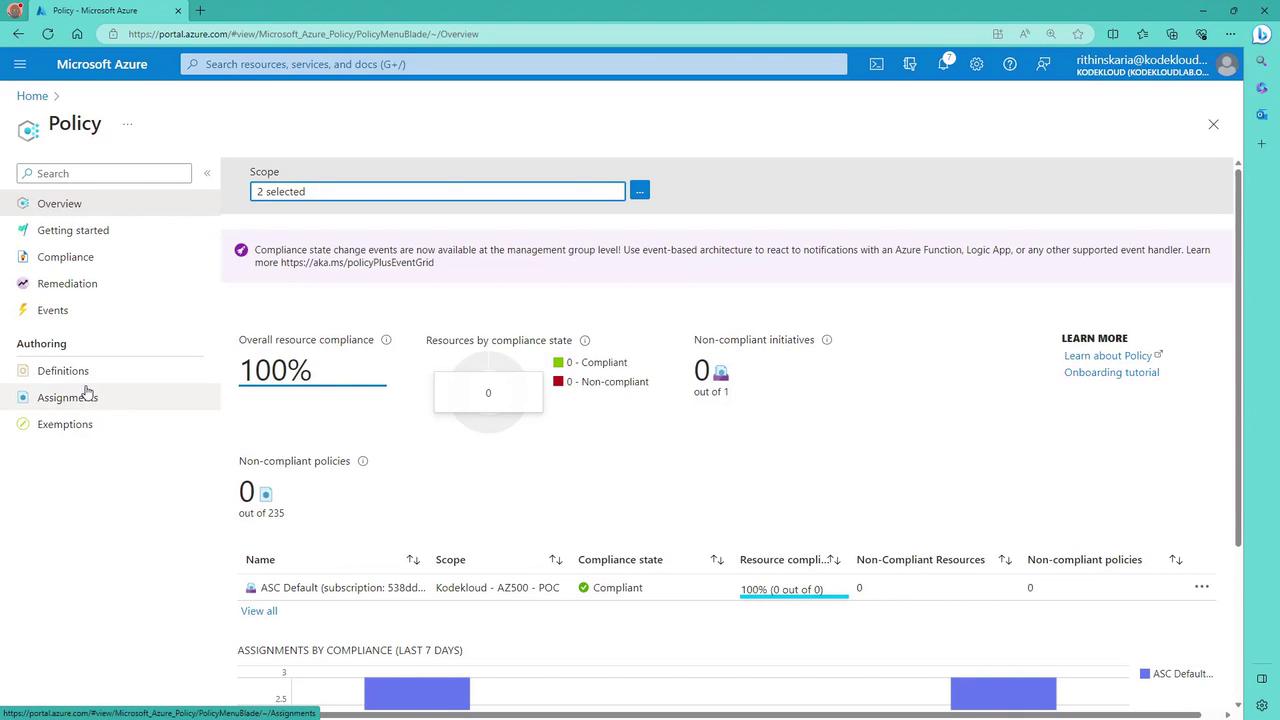Image resolution: width=1280 pixels, height=720 pixels.
Task: Go to the browser home page
Action: (x=77, y=34)
